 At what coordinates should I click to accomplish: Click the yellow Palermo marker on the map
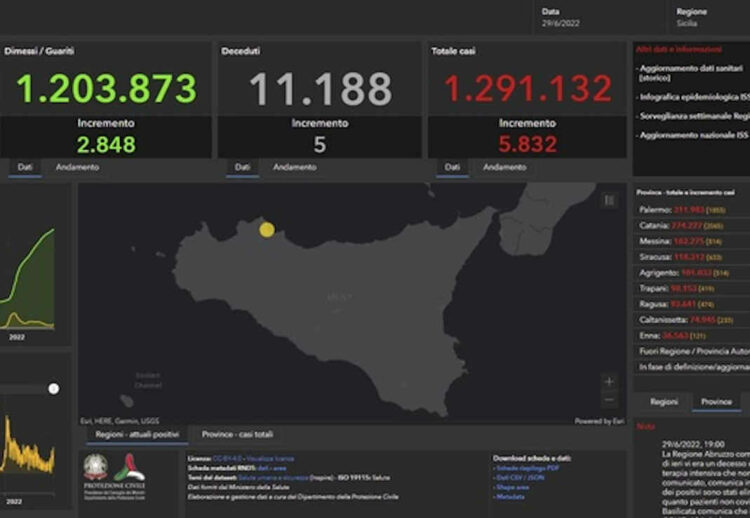267,230
